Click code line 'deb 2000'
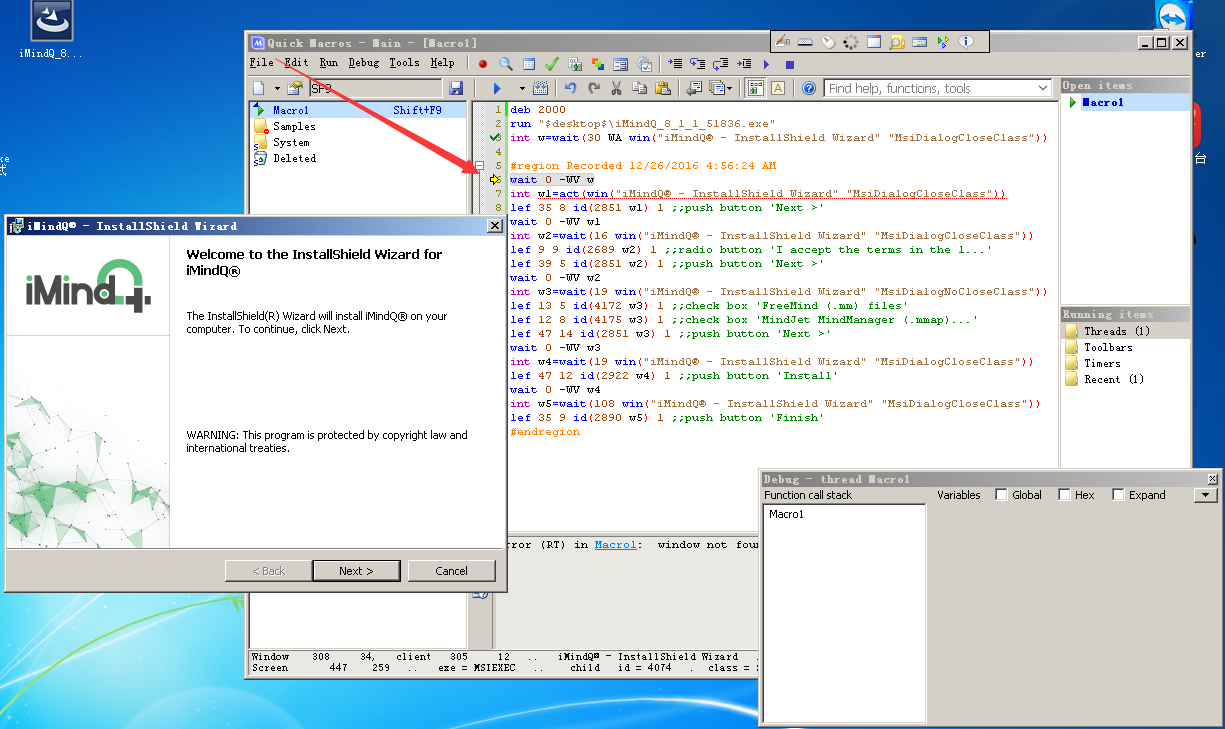This screenshot has height=729, width=1225. 537,109
